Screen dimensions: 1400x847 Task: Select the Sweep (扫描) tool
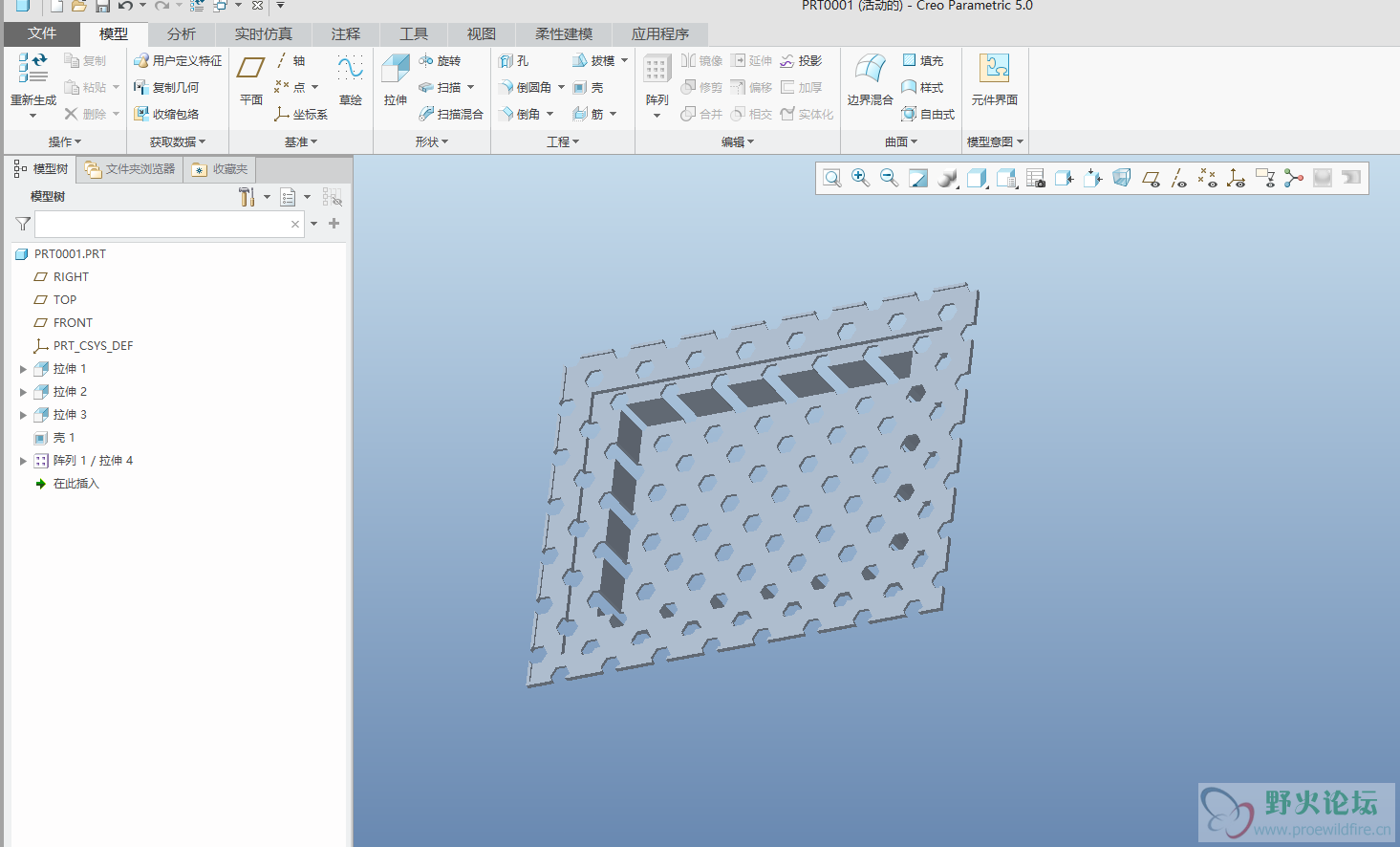pos(440,87)
